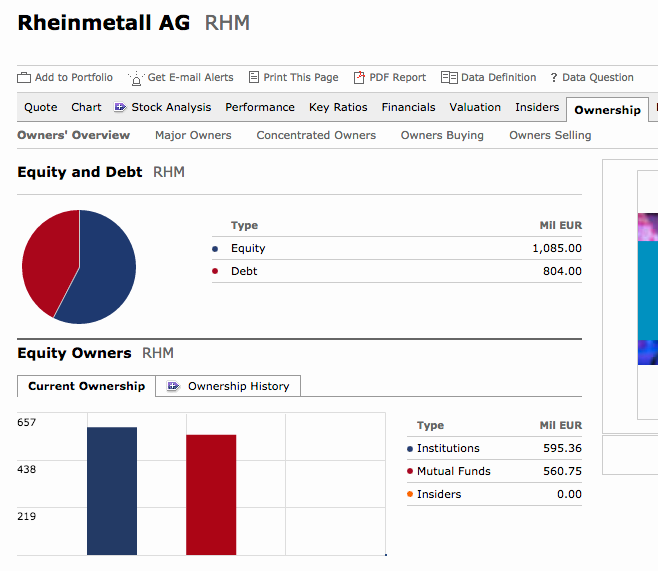658x571 pixels.
Task: Go to the Insiders tab
Action: pos(537,107)
